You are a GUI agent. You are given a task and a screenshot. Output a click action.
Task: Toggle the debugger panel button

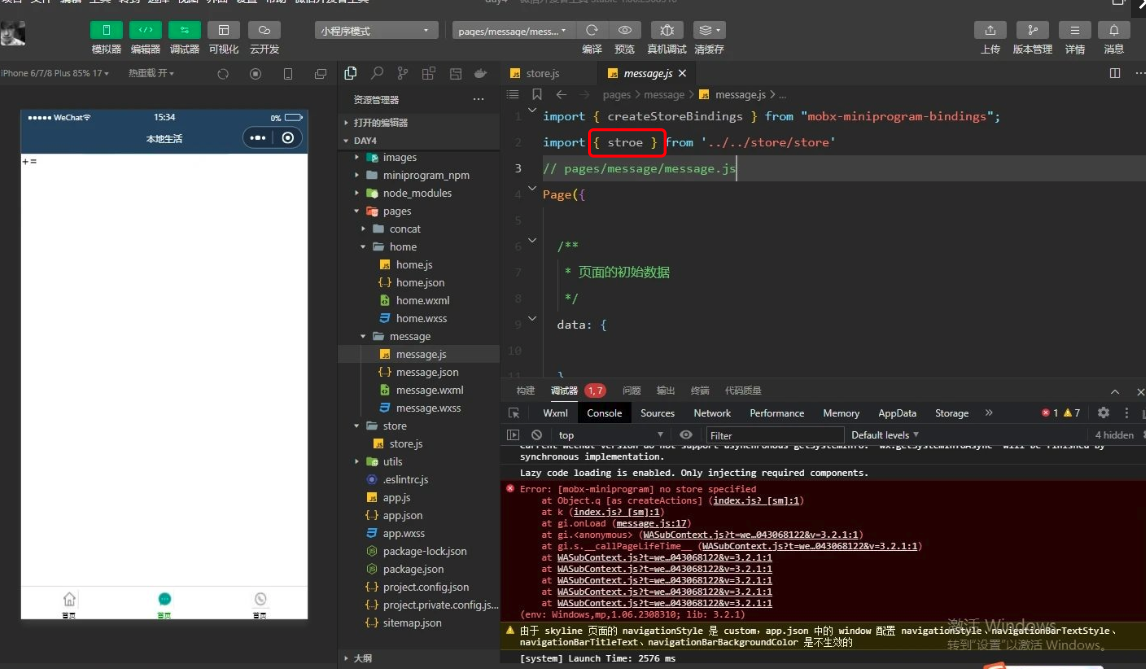(184, 30)
